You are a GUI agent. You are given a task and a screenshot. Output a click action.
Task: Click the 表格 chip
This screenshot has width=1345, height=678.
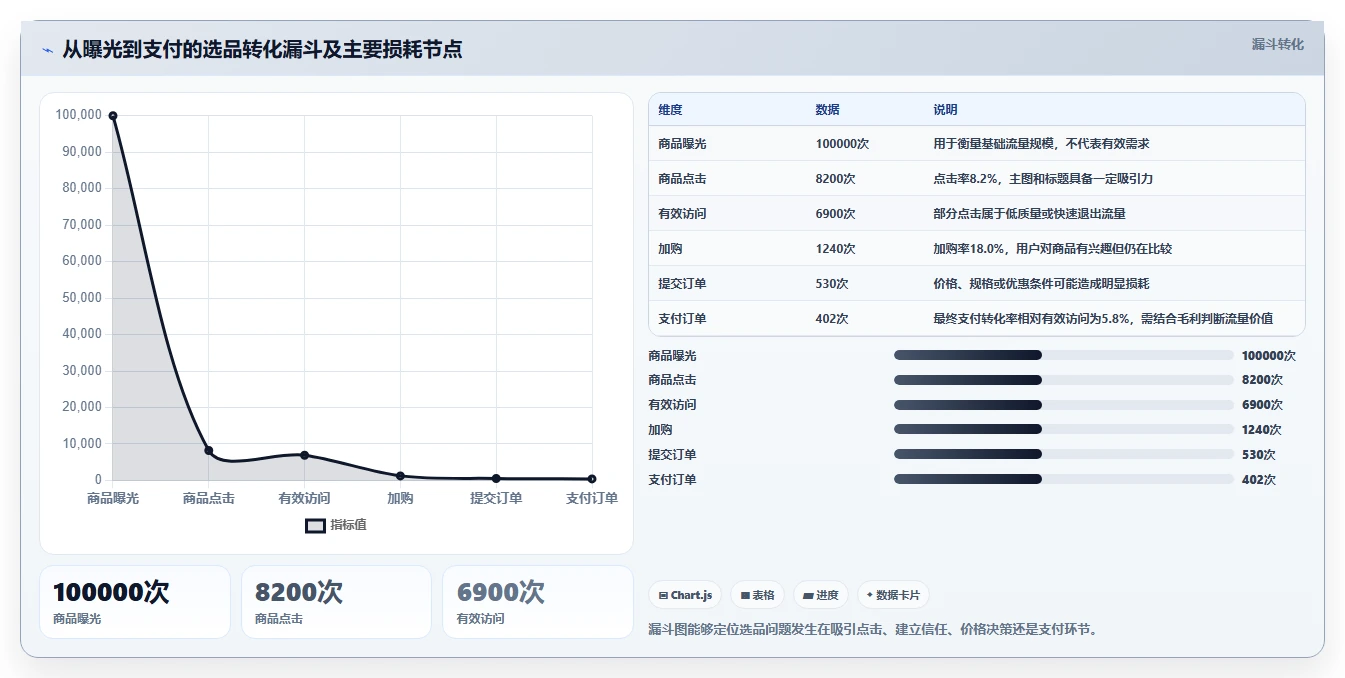[758, 595]
